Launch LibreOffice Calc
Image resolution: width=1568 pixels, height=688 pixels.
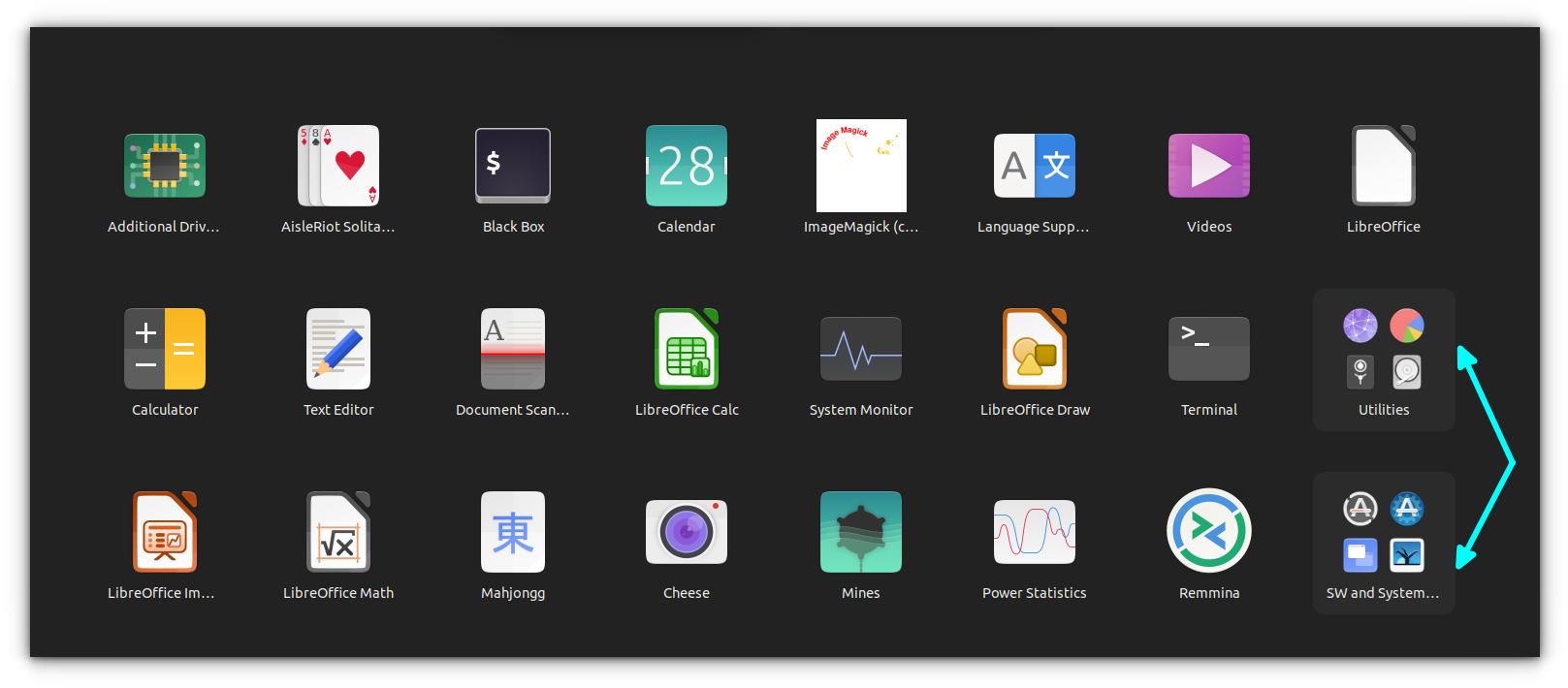click(x=687, y=349)
